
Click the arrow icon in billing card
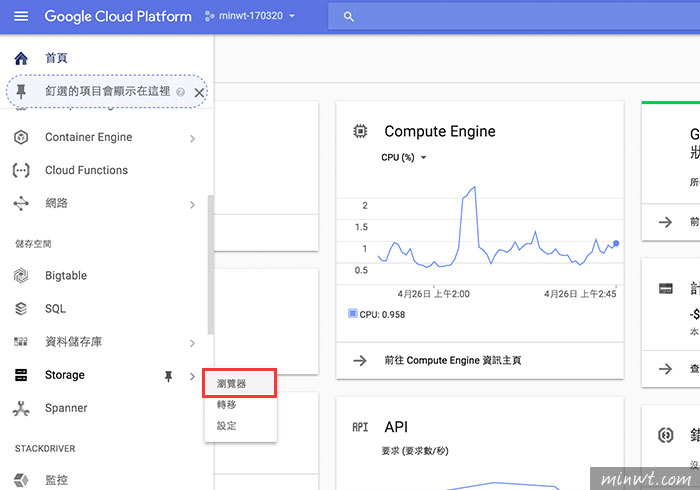click(665, 369)
